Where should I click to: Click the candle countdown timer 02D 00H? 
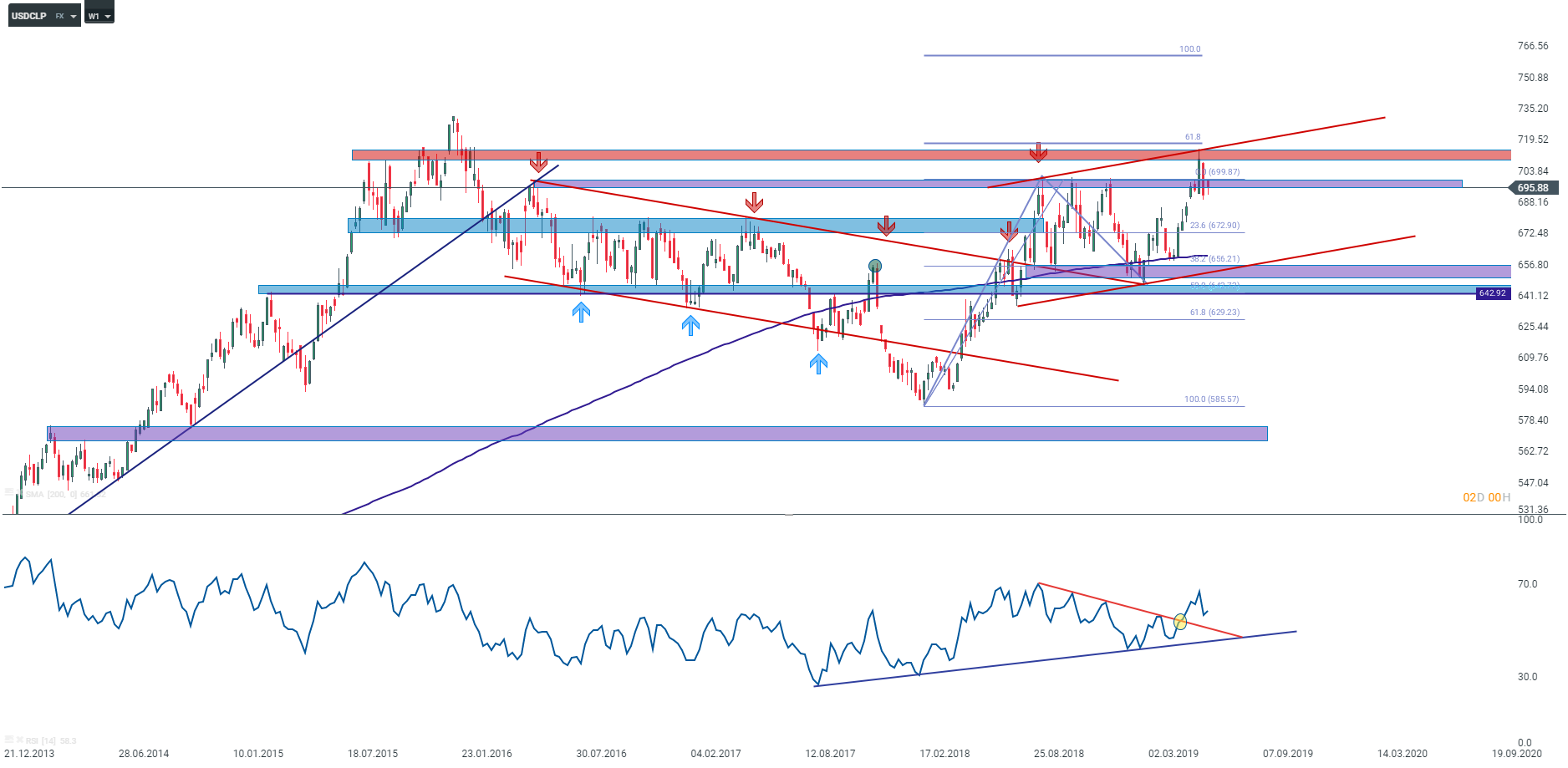click(1486, 497)
